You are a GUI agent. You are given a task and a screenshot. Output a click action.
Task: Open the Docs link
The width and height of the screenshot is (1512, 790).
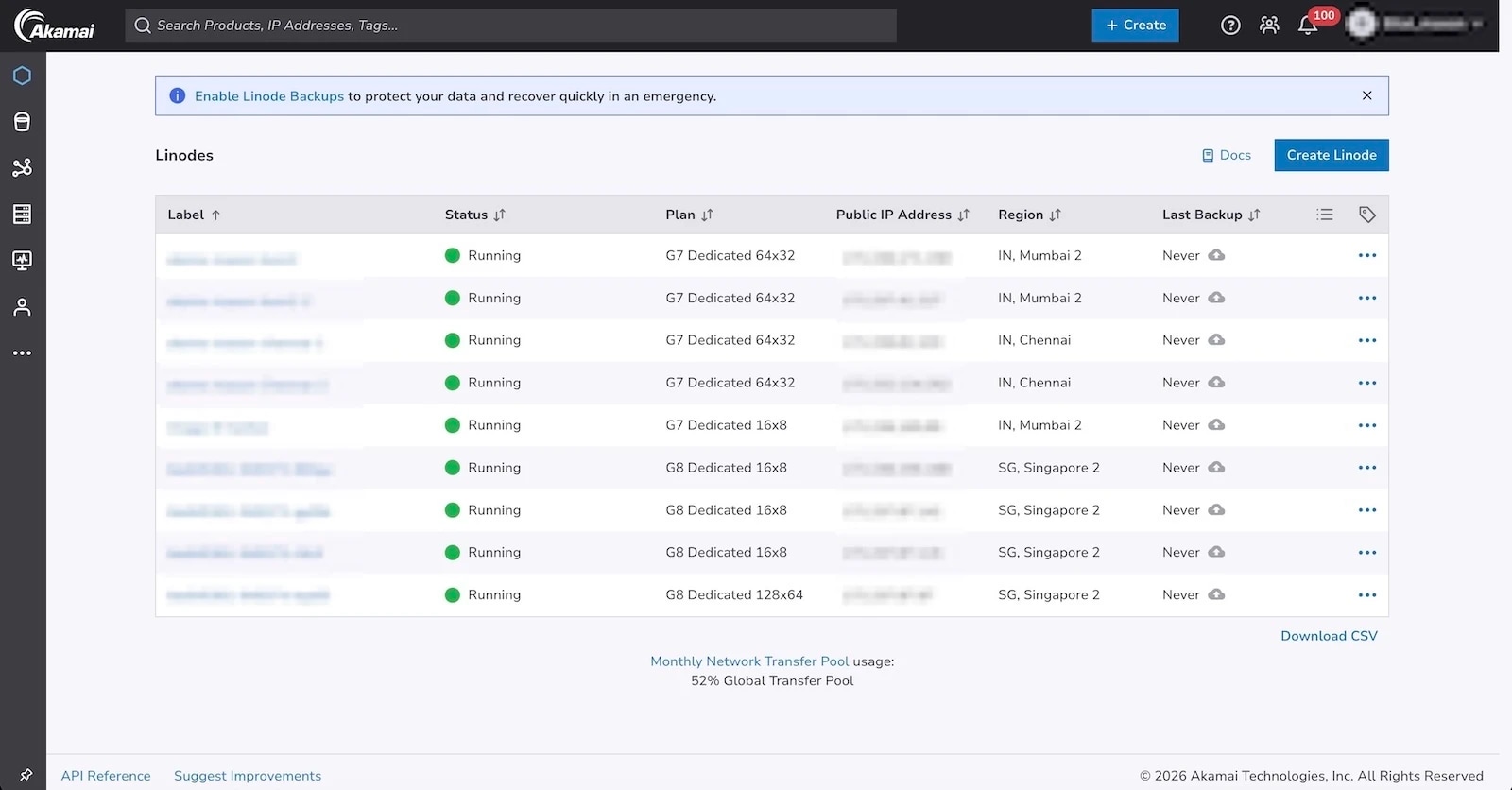click(1227, 155)
